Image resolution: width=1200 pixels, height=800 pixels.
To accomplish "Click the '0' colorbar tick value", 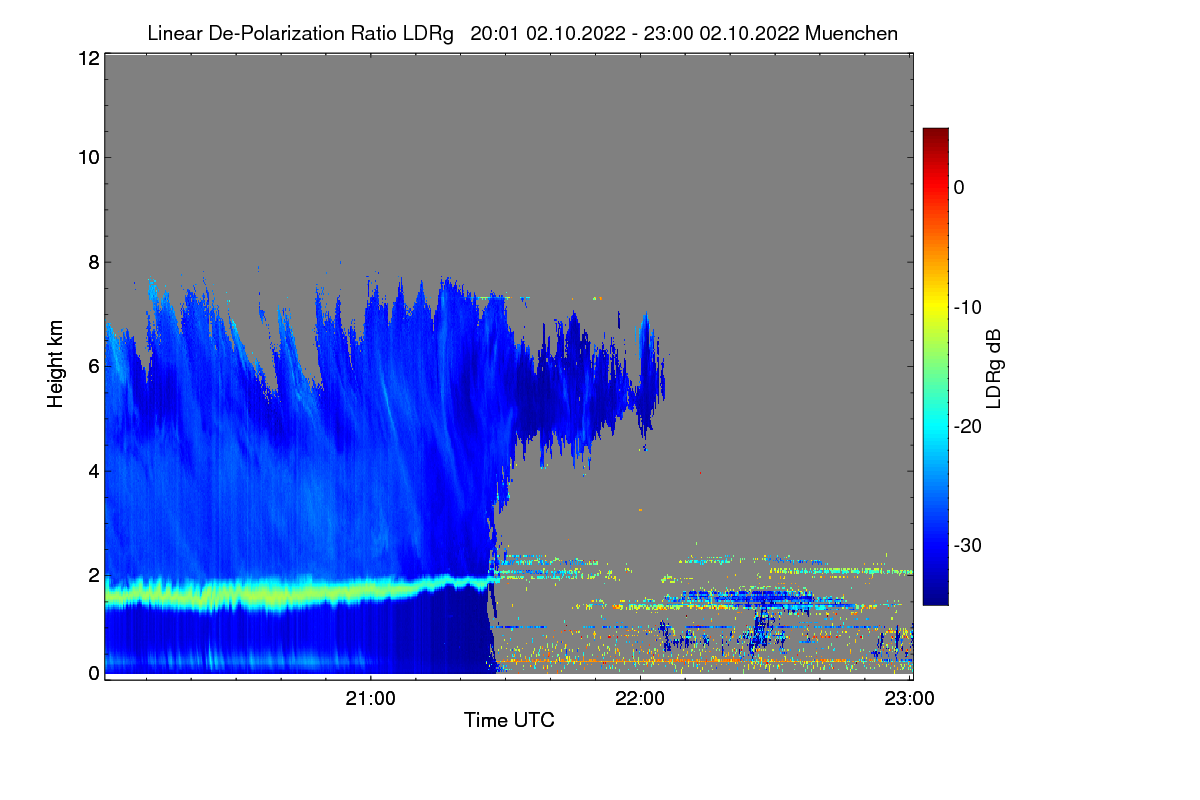I will pyautogui.click(x=959, y=187).
